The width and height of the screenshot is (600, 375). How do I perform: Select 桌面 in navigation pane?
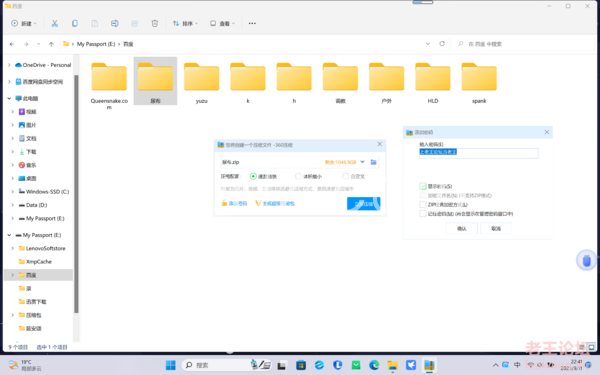(31, 178)
